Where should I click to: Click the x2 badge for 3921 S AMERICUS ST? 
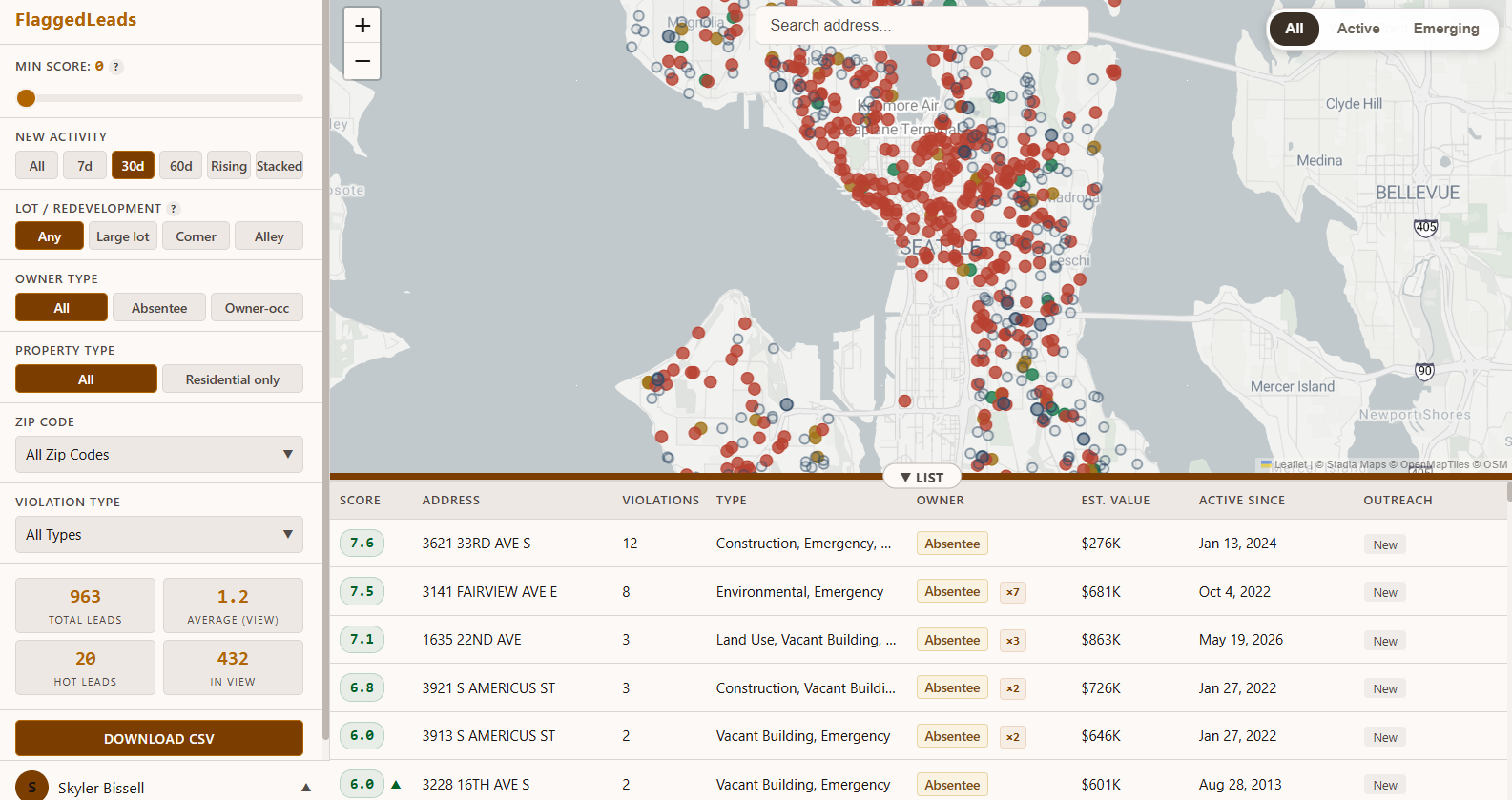point(1013,688)
